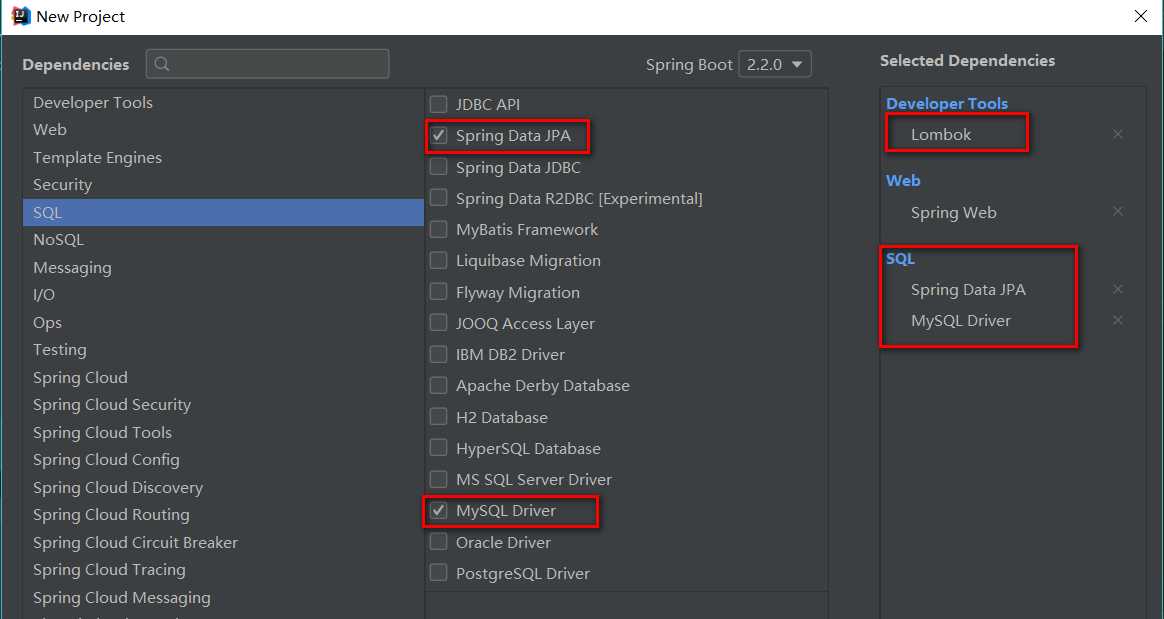Tick the H2 Database checkbox
Image resolution: width=1164 pixels, height=619 pixels.
click(x=438, y=417)
